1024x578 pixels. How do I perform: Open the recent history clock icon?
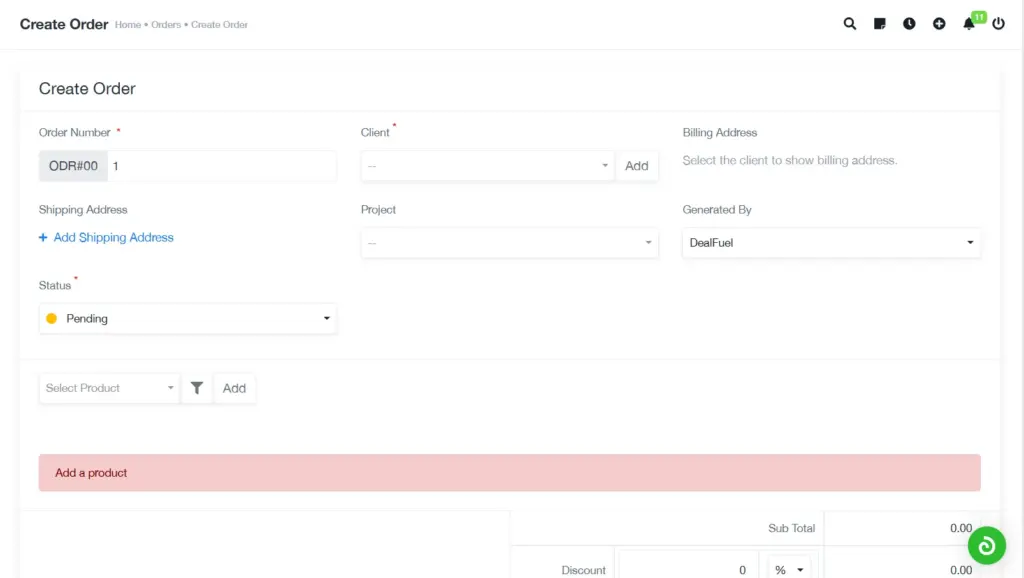(909, 23)
